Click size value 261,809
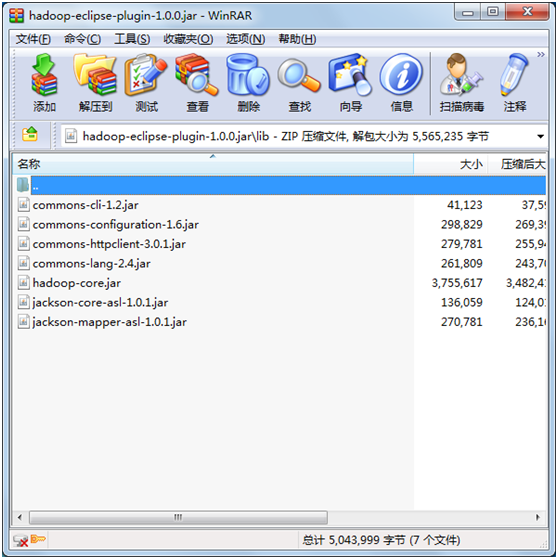This screenshot has height=559, width=558. tap(462, 263)
